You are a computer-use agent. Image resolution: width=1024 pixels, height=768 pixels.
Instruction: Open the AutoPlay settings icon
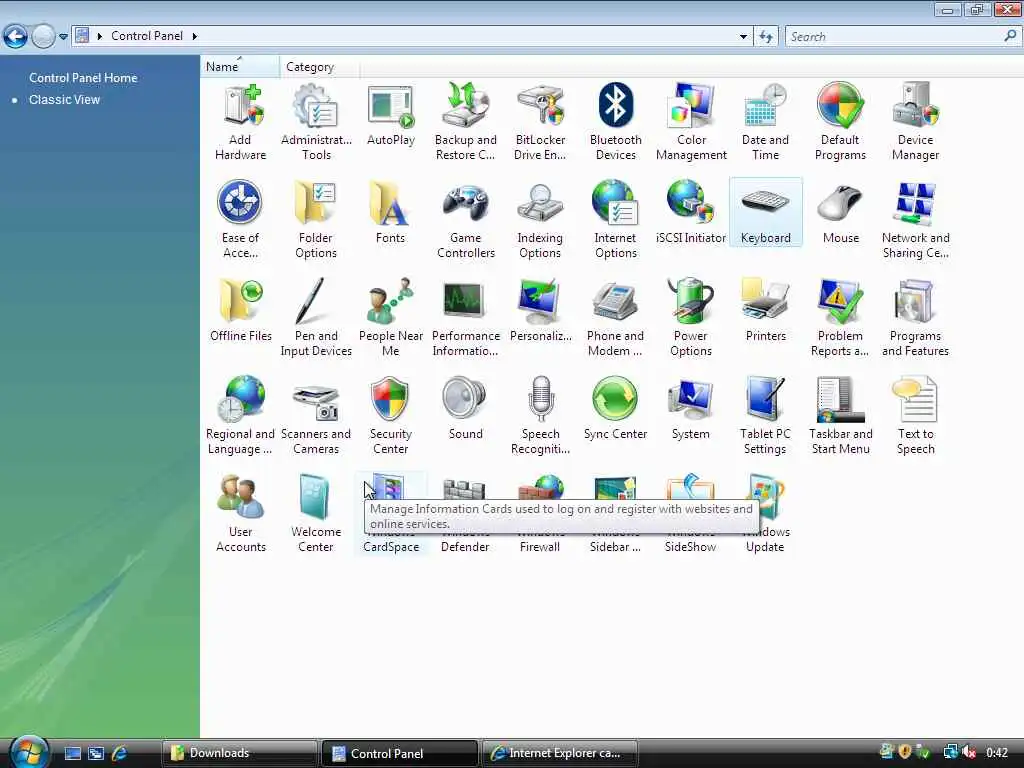[391, 115]
